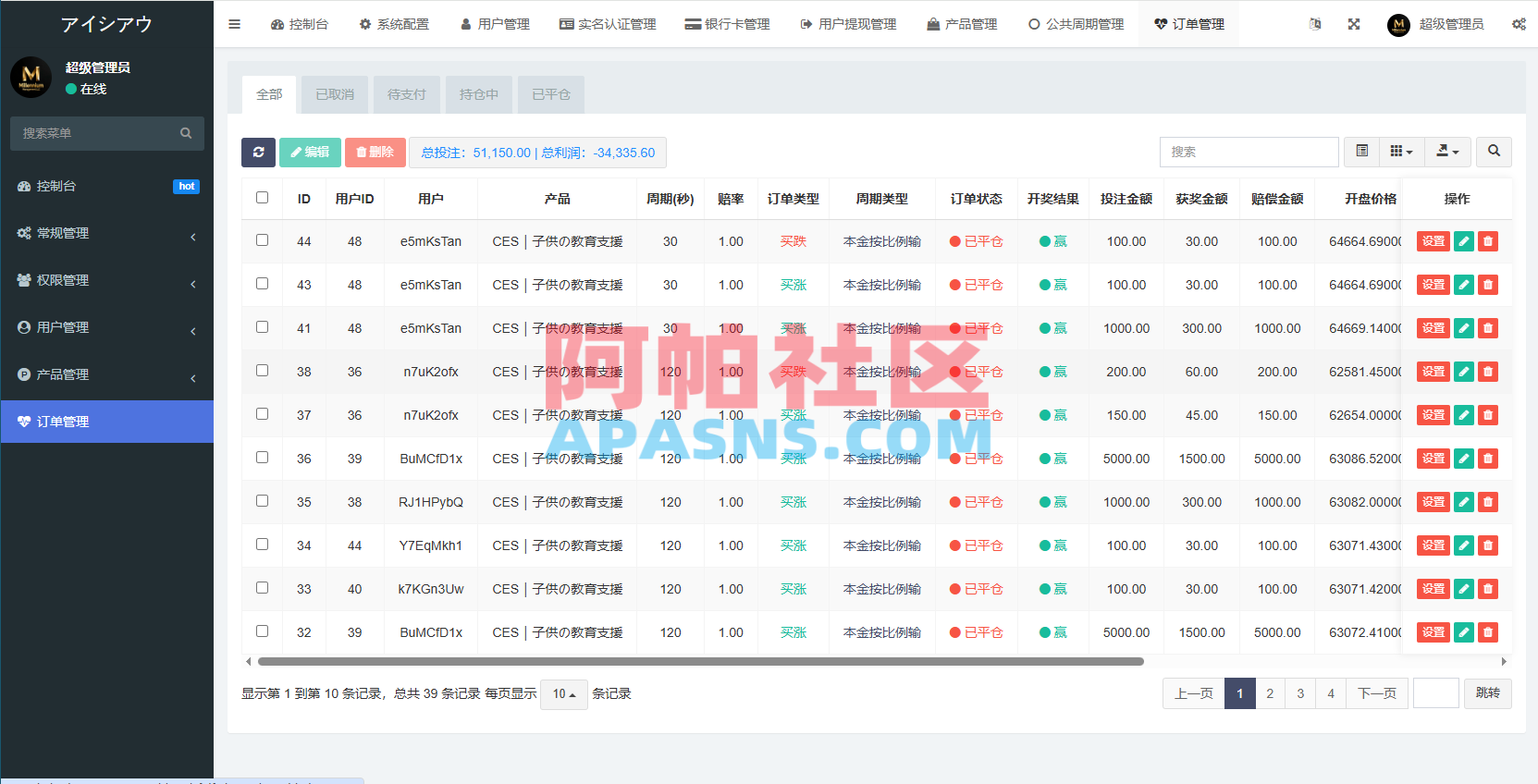Go to the next page 下一页
This screenshot has height=784, width=1538.
1377,693
